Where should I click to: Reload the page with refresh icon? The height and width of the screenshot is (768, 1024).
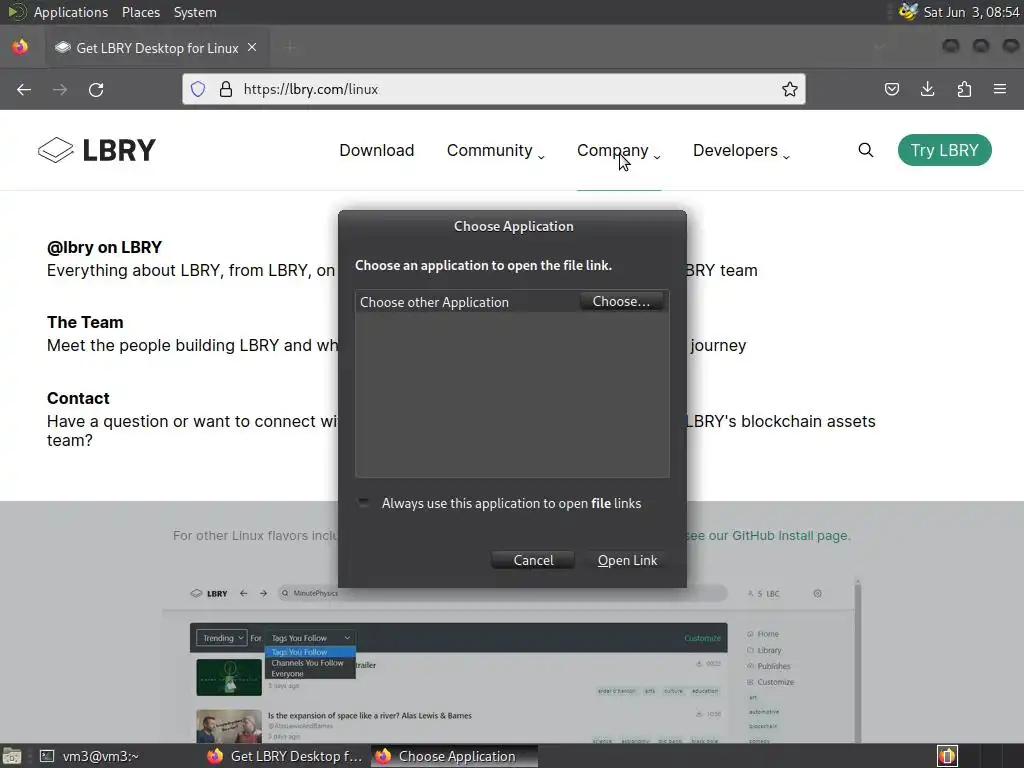pyautogui.click(x=96, y=89)
